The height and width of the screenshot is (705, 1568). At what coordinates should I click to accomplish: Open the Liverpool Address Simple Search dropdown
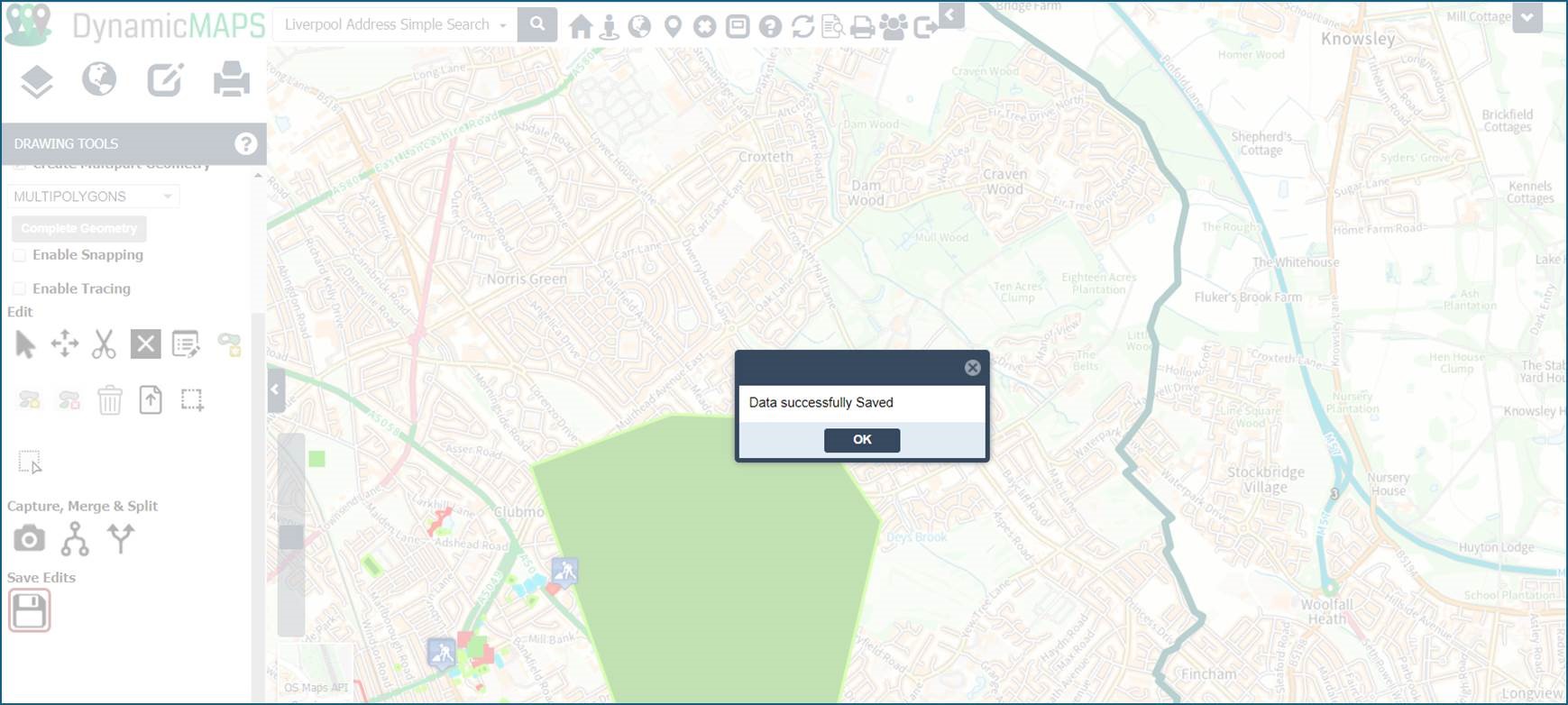pyautogui.click(x=503, y=25)
